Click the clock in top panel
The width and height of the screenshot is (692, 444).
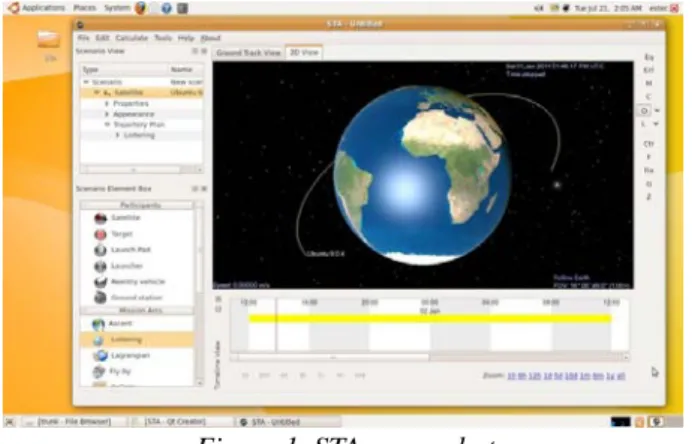[x=608, y=8]
